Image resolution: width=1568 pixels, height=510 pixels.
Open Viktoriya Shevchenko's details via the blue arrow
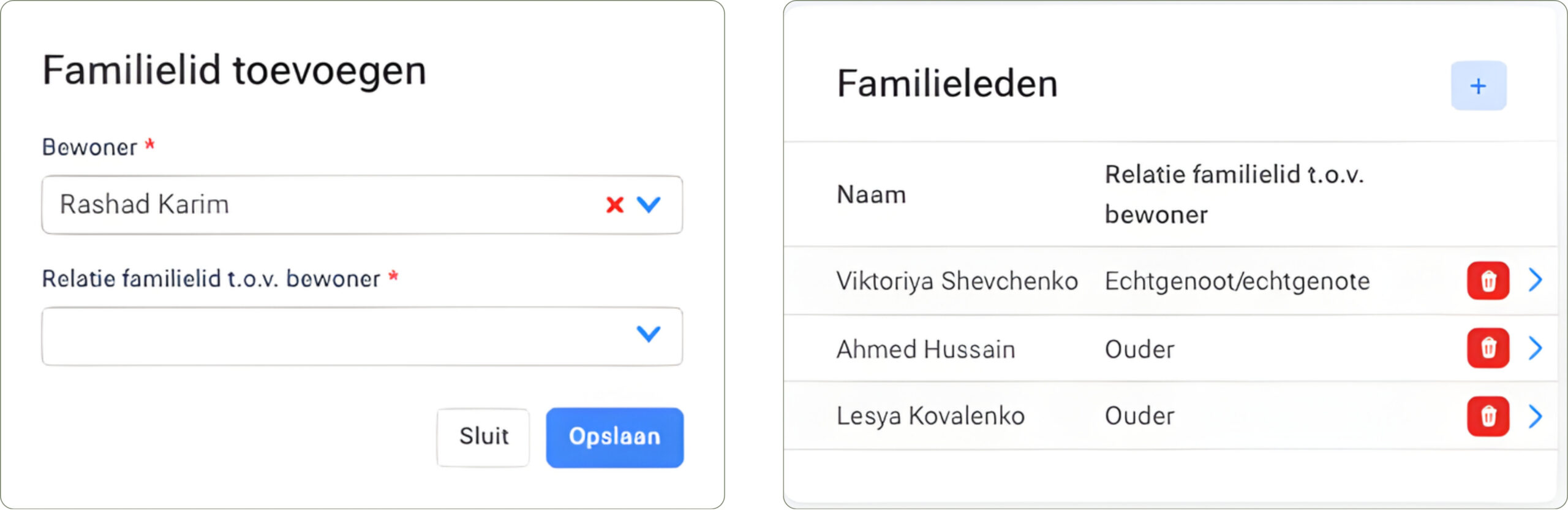(x=1537, y=281)
